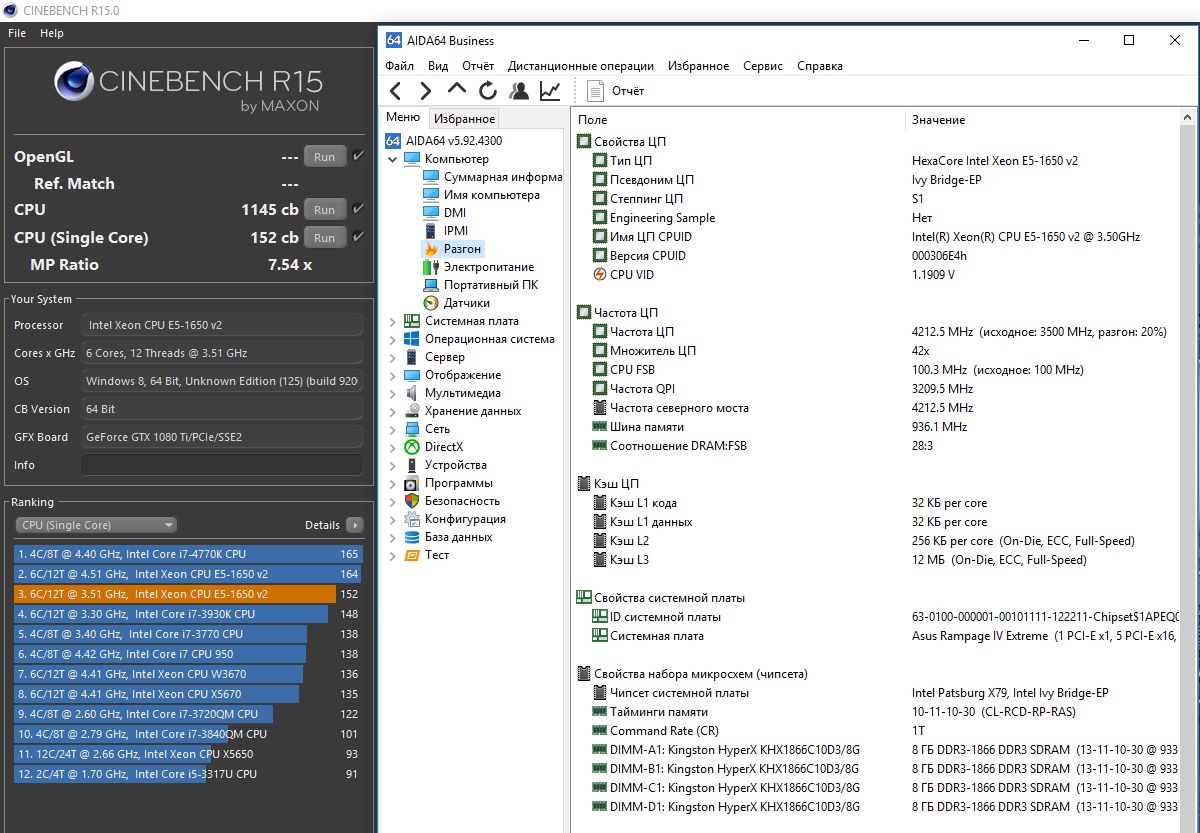Click the Отчёт report toolbar button
Image resolution: width=1200 pixels, height=833 pixels.
click(x=616, y=91)
